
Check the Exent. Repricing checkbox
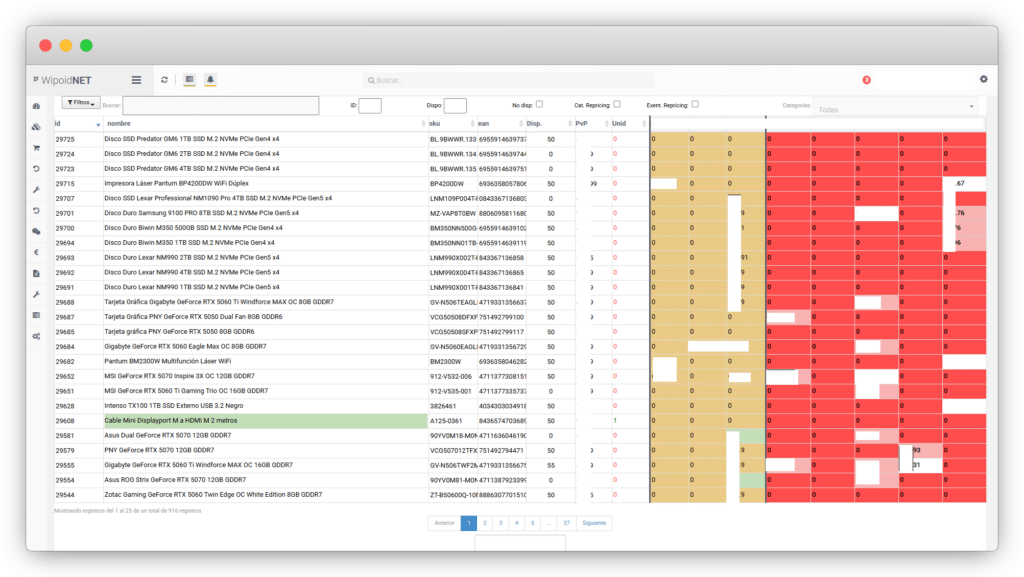(x=695, y=104)
